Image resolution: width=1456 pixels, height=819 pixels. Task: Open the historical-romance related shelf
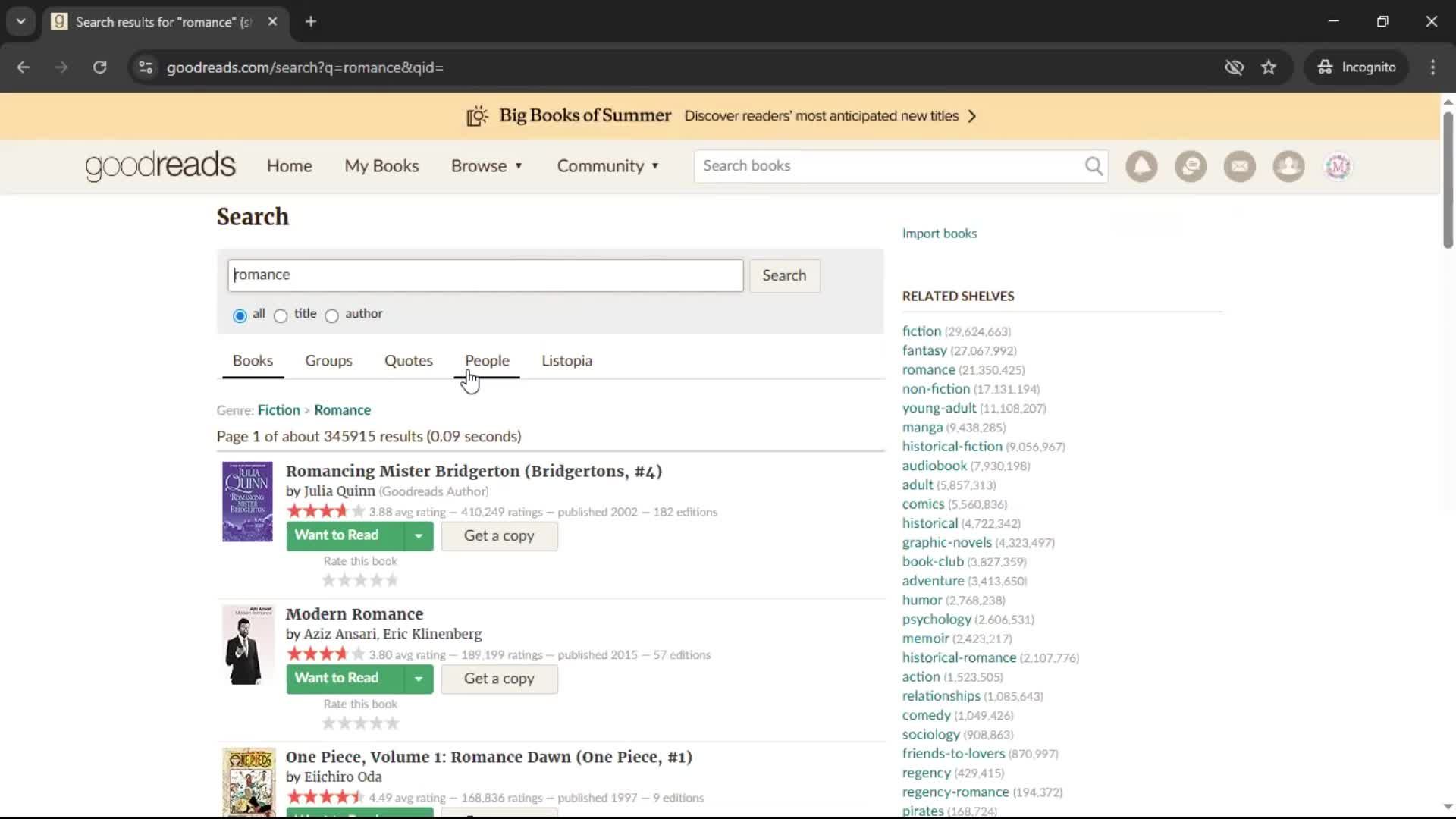tap(959, 657)
